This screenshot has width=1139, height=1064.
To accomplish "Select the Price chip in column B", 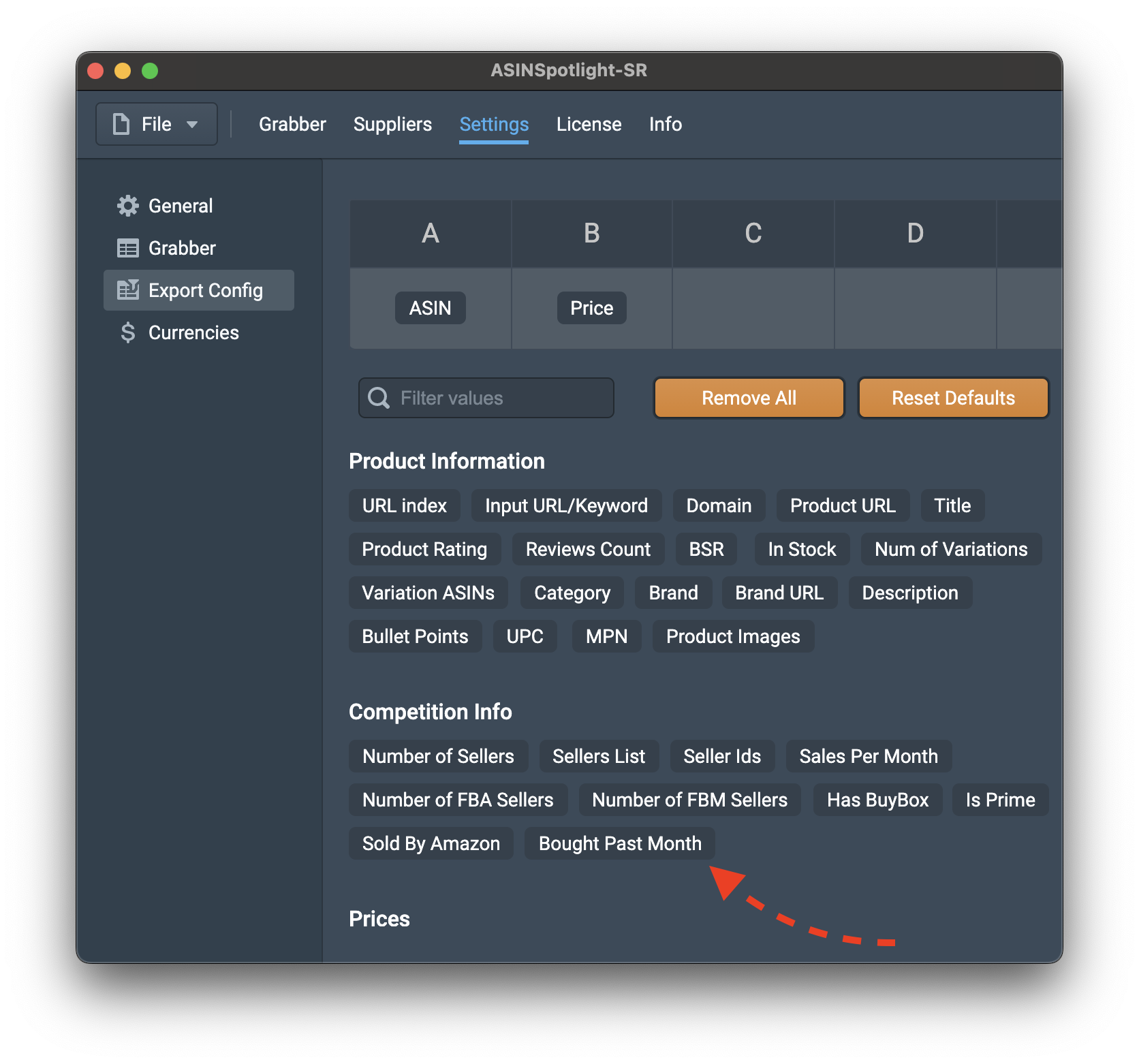I will pyautogui.click(x=591, y=308).
